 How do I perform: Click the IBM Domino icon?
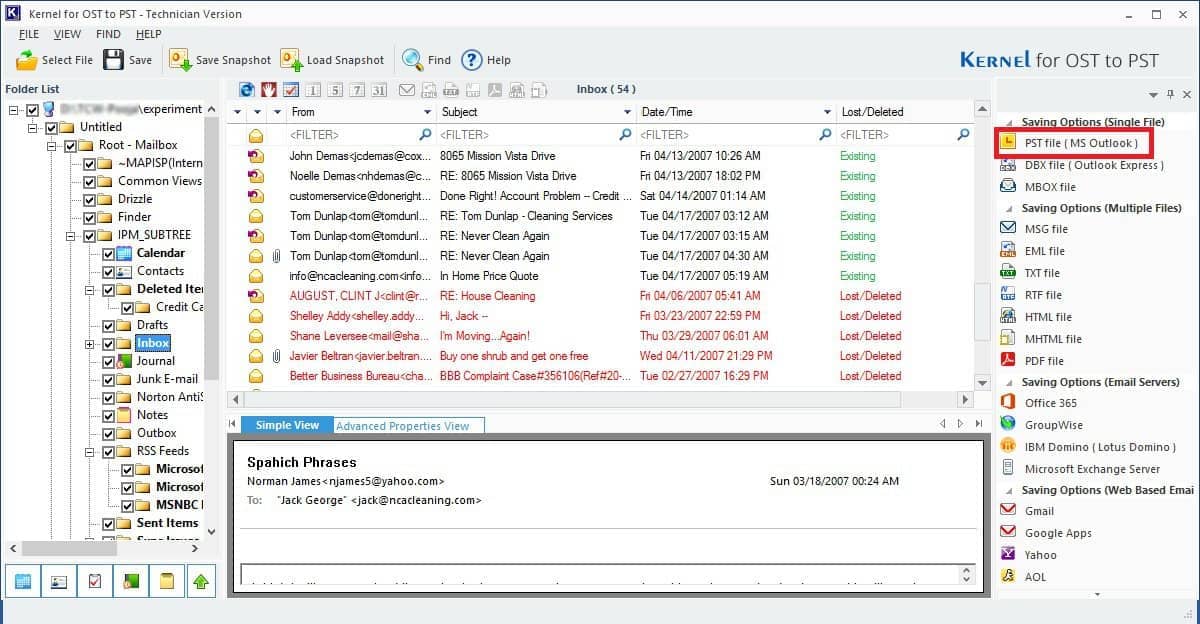(1008, 447)
